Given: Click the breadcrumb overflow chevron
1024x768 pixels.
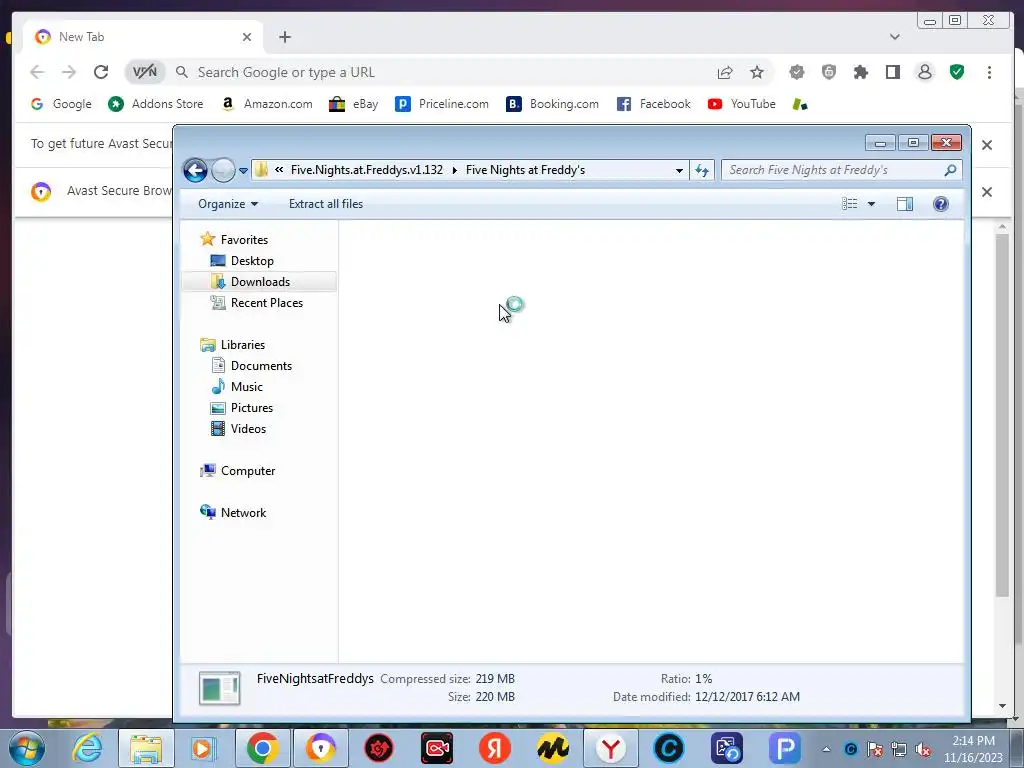Looking at the screenshot, I should coord(279,170).
